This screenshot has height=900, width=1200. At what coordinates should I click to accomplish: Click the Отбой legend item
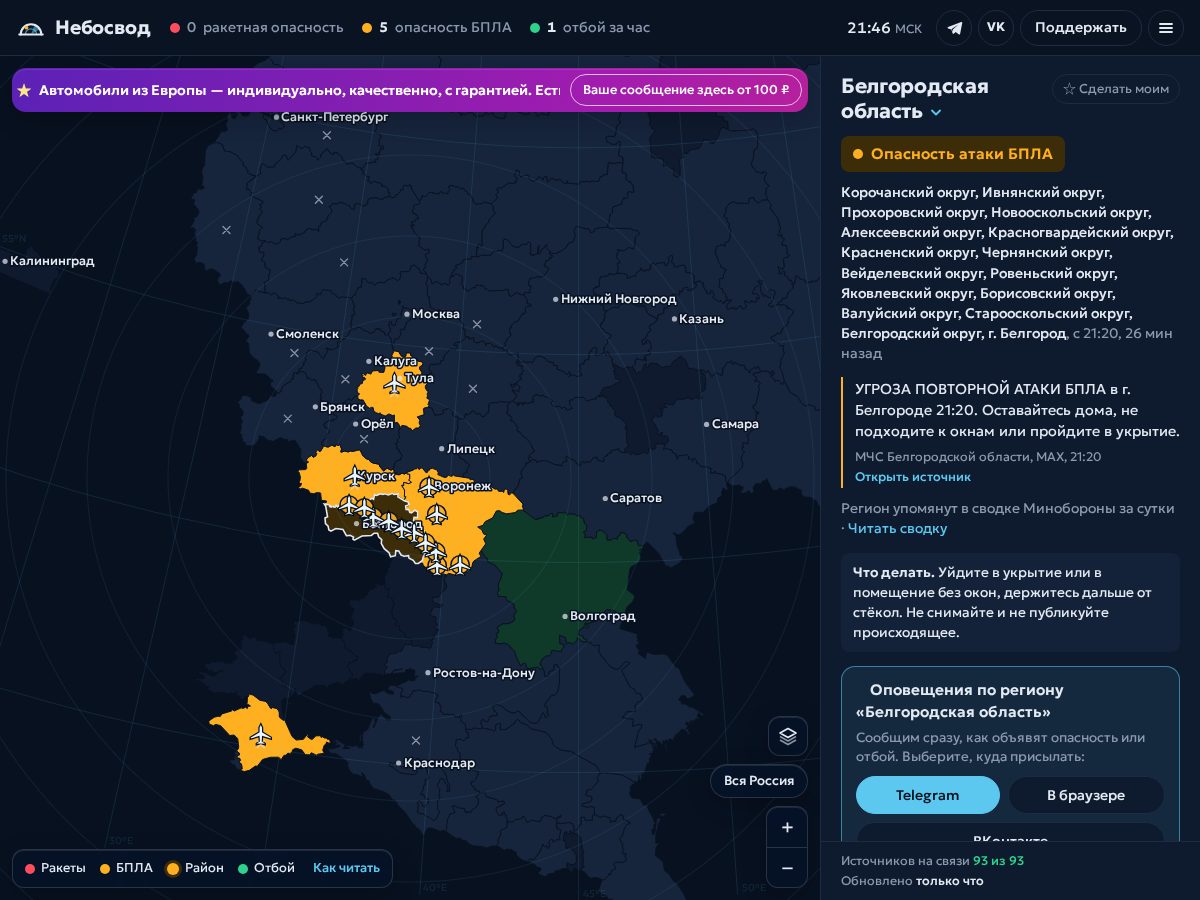[266, 868]
